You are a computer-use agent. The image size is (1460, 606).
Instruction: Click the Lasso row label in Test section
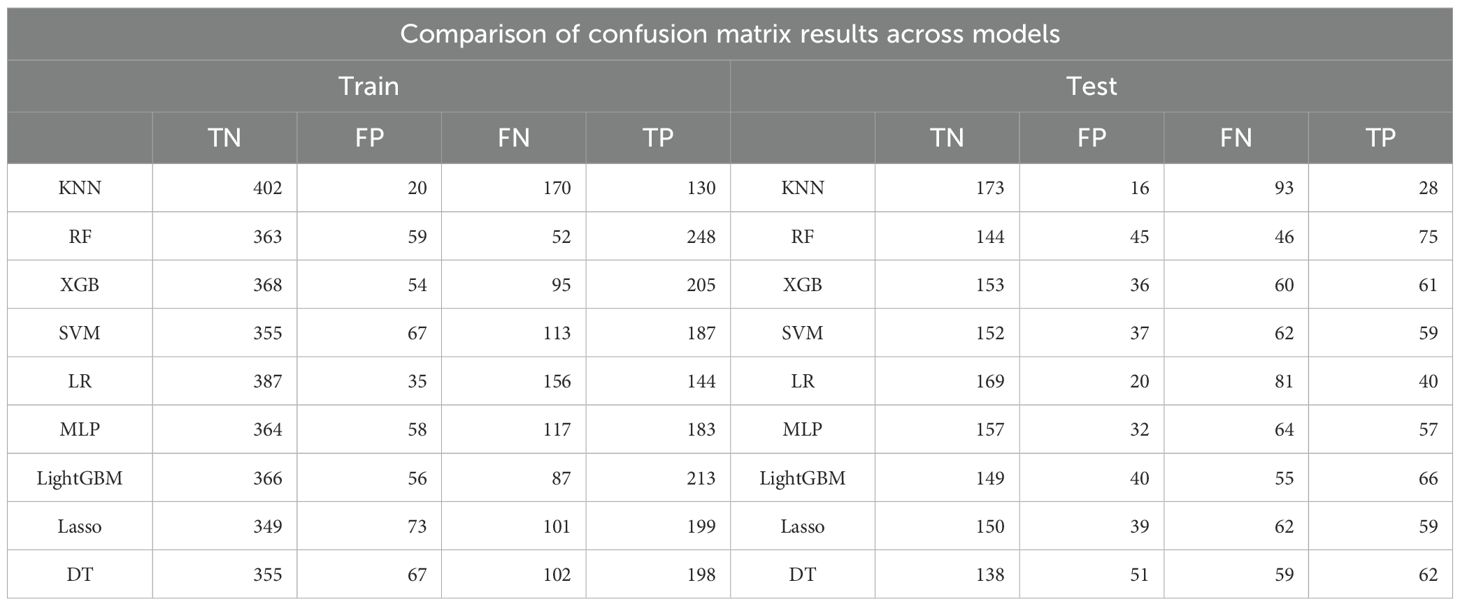tap(803, 527)
